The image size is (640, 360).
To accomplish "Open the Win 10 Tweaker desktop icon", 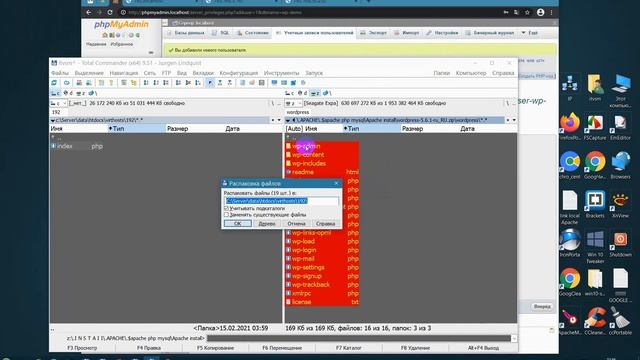I will coord(595,246).
